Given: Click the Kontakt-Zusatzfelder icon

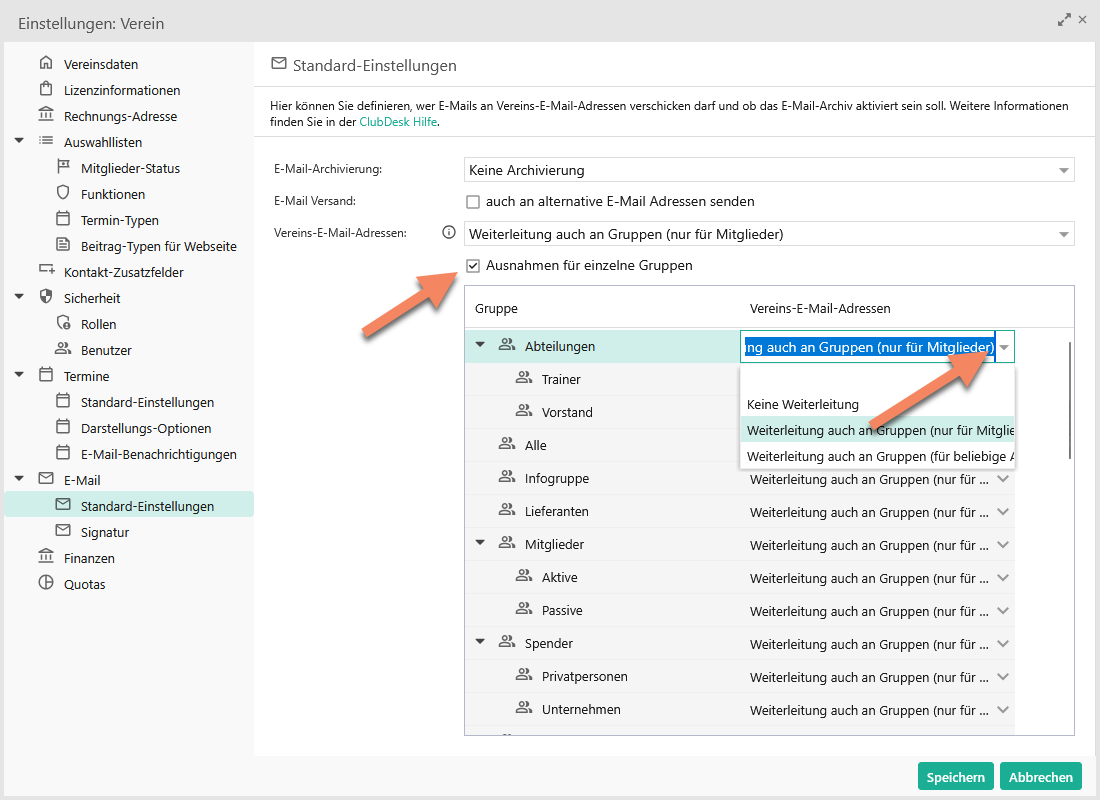Looking at the screenshot, I should [x=46, y=271].
